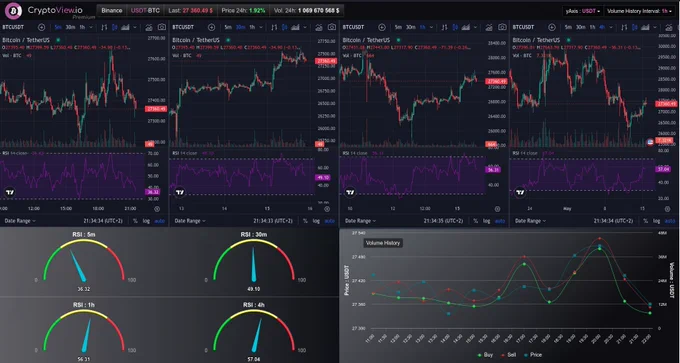680x363 pixels.
Task: Click the 21:34:34 (UTC+2) clock, first chart
Action: (x=103, y=221)
